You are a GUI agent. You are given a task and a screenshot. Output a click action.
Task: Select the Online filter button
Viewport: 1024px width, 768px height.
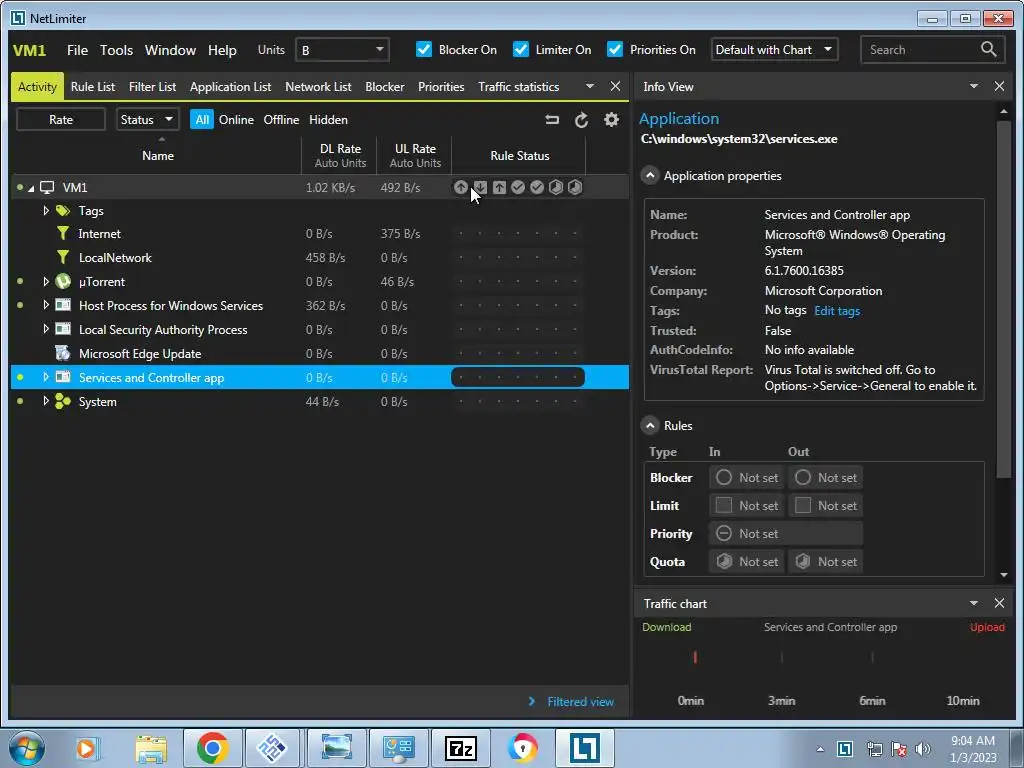[x=236, y=120]
